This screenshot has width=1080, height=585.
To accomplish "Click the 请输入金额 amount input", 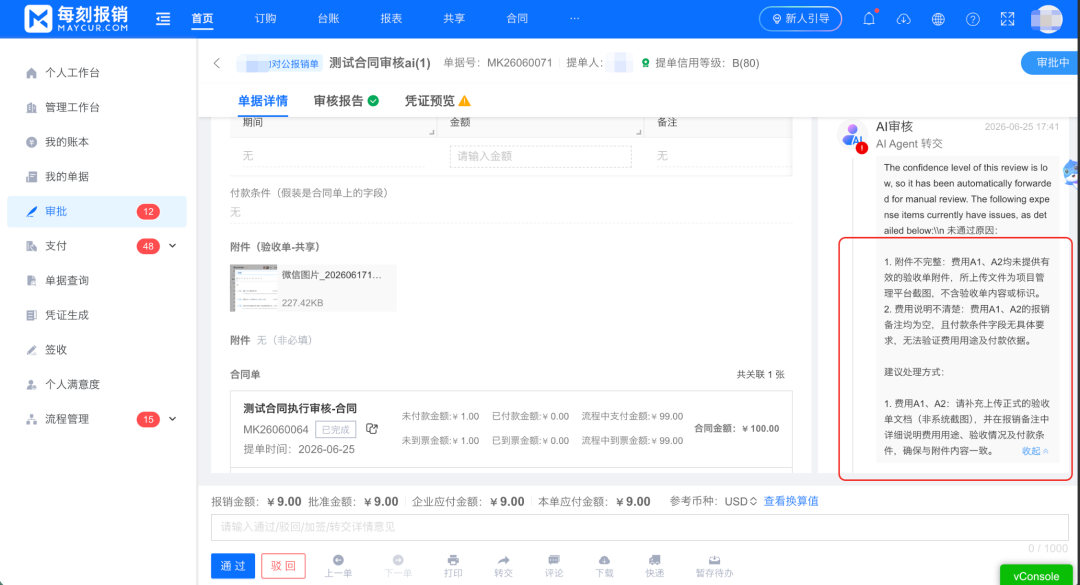I will pyautogui.click(x=541, y=156).
